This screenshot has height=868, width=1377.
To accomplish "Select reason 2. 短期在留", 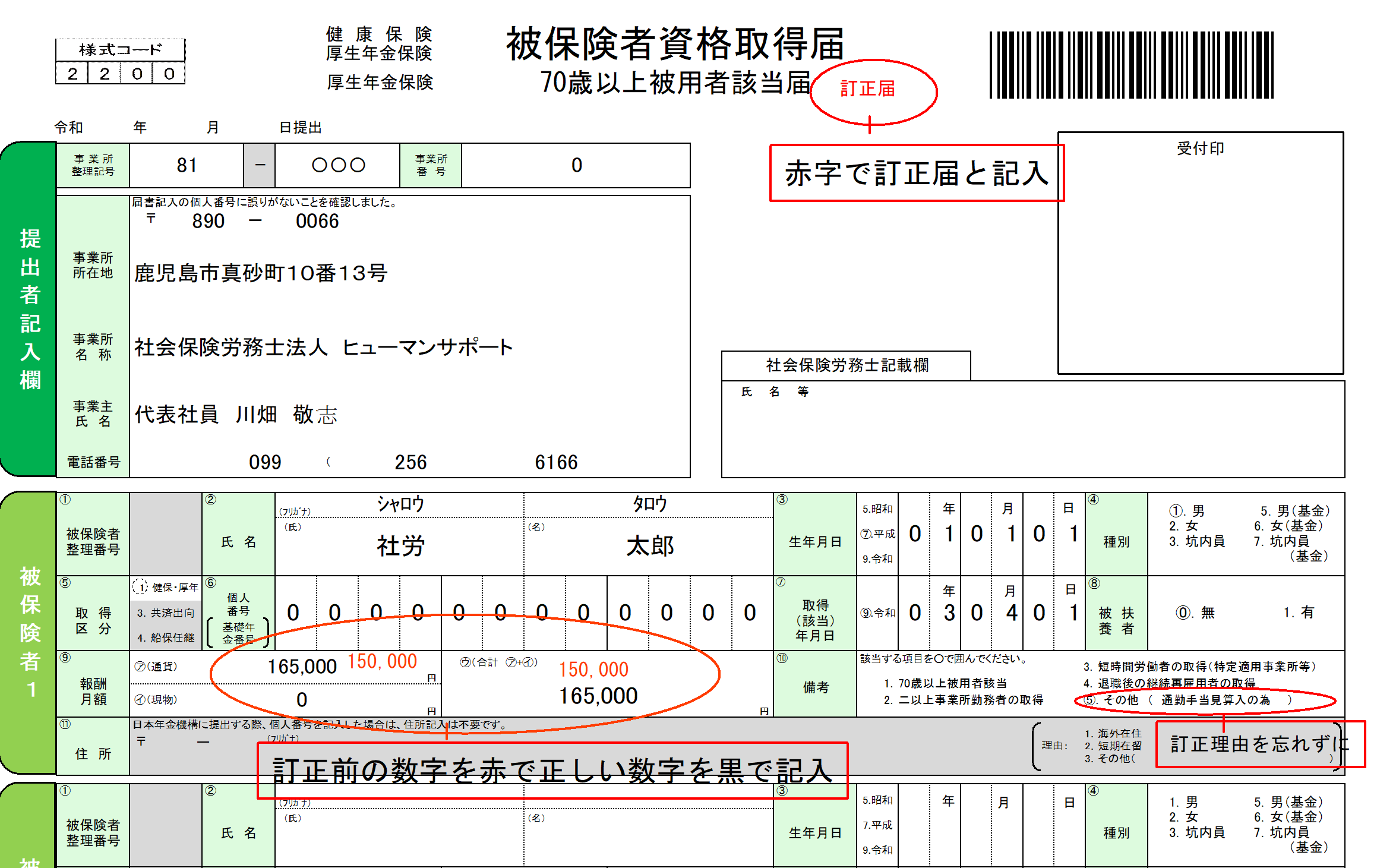I will pyautogui.click(x=1113, y=746).
